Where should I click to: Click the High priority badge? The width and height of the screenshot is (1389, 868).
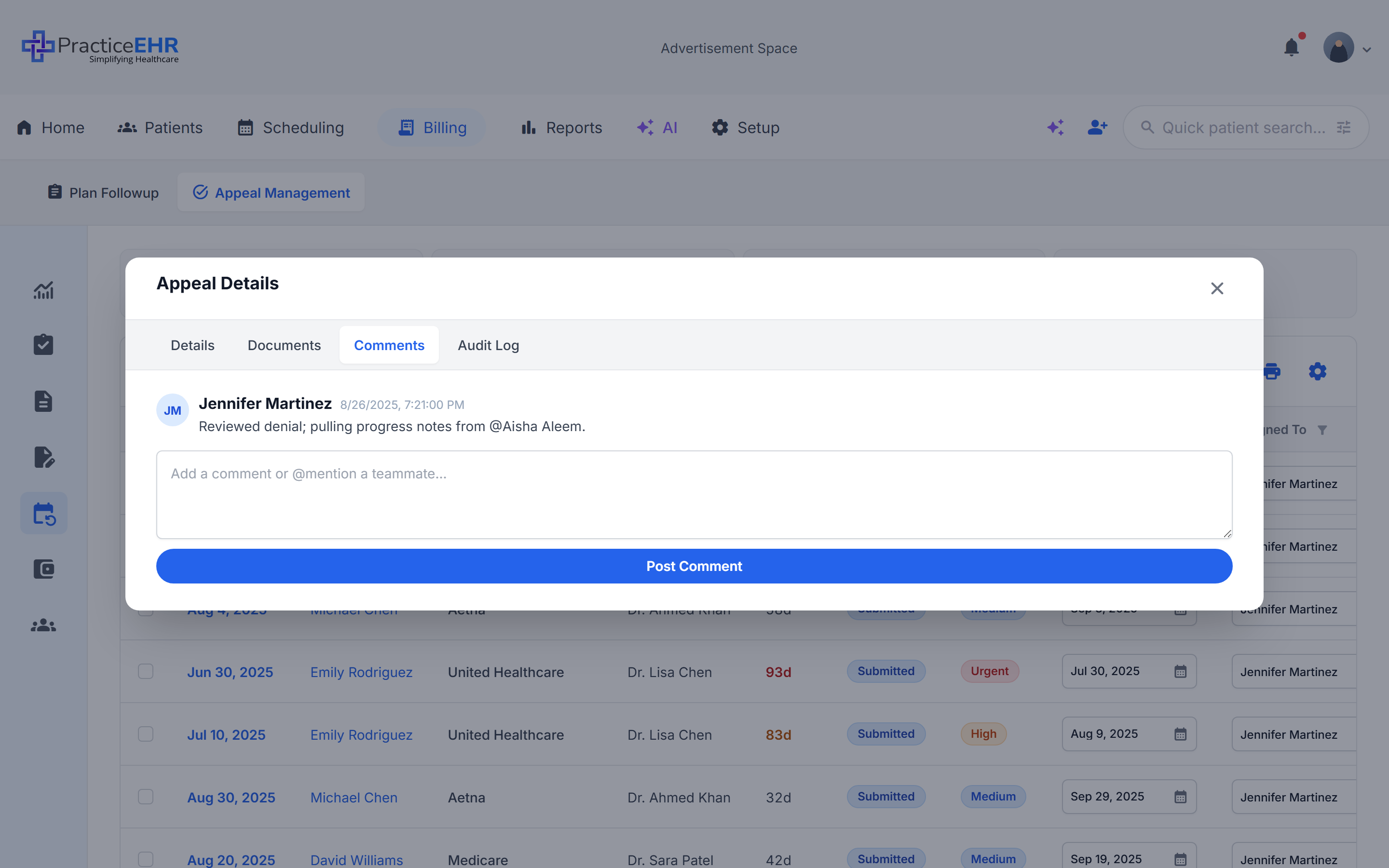pos(983,733)
